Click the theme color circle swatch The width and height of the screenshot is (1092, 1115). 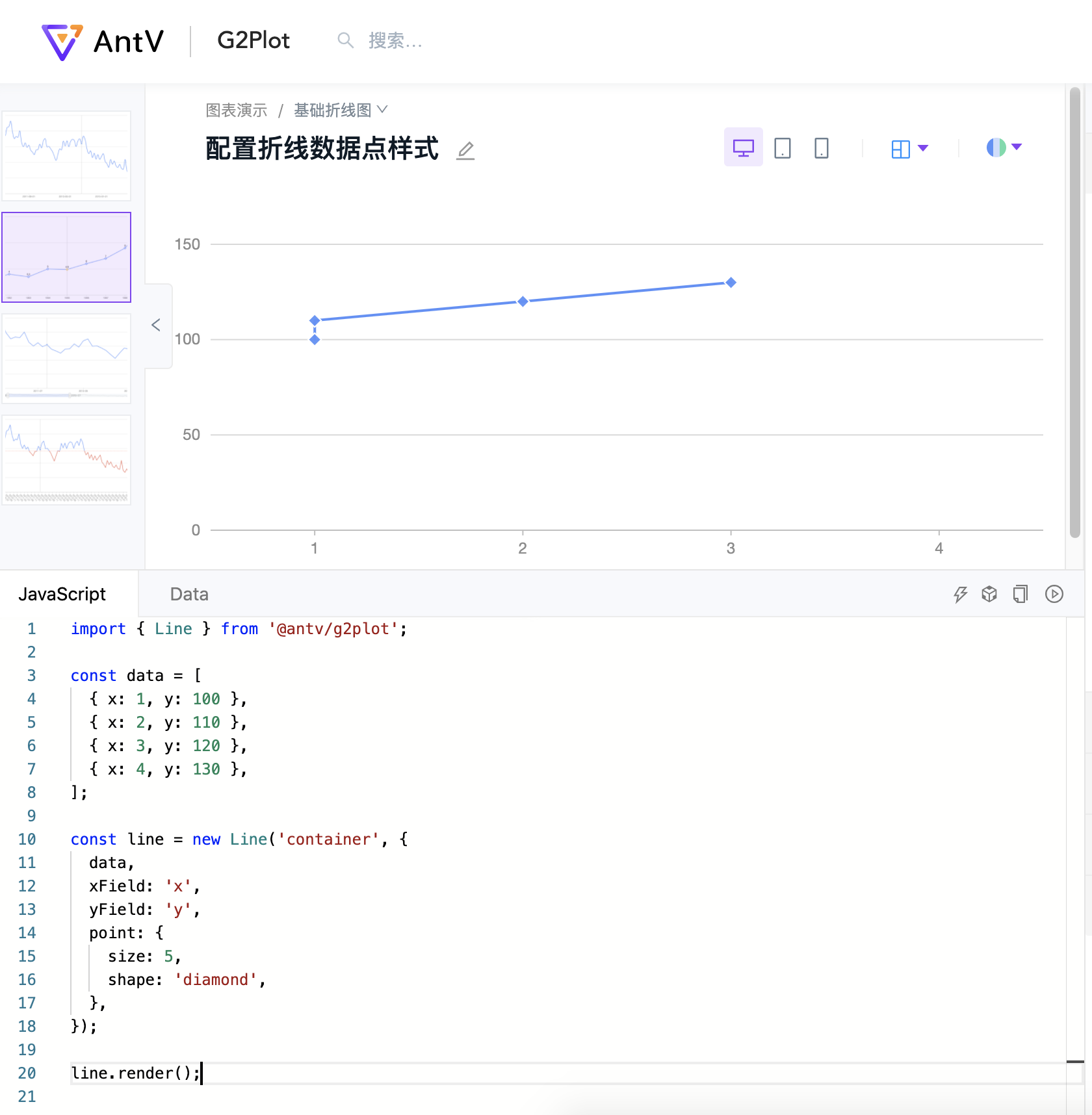point(996,147)
